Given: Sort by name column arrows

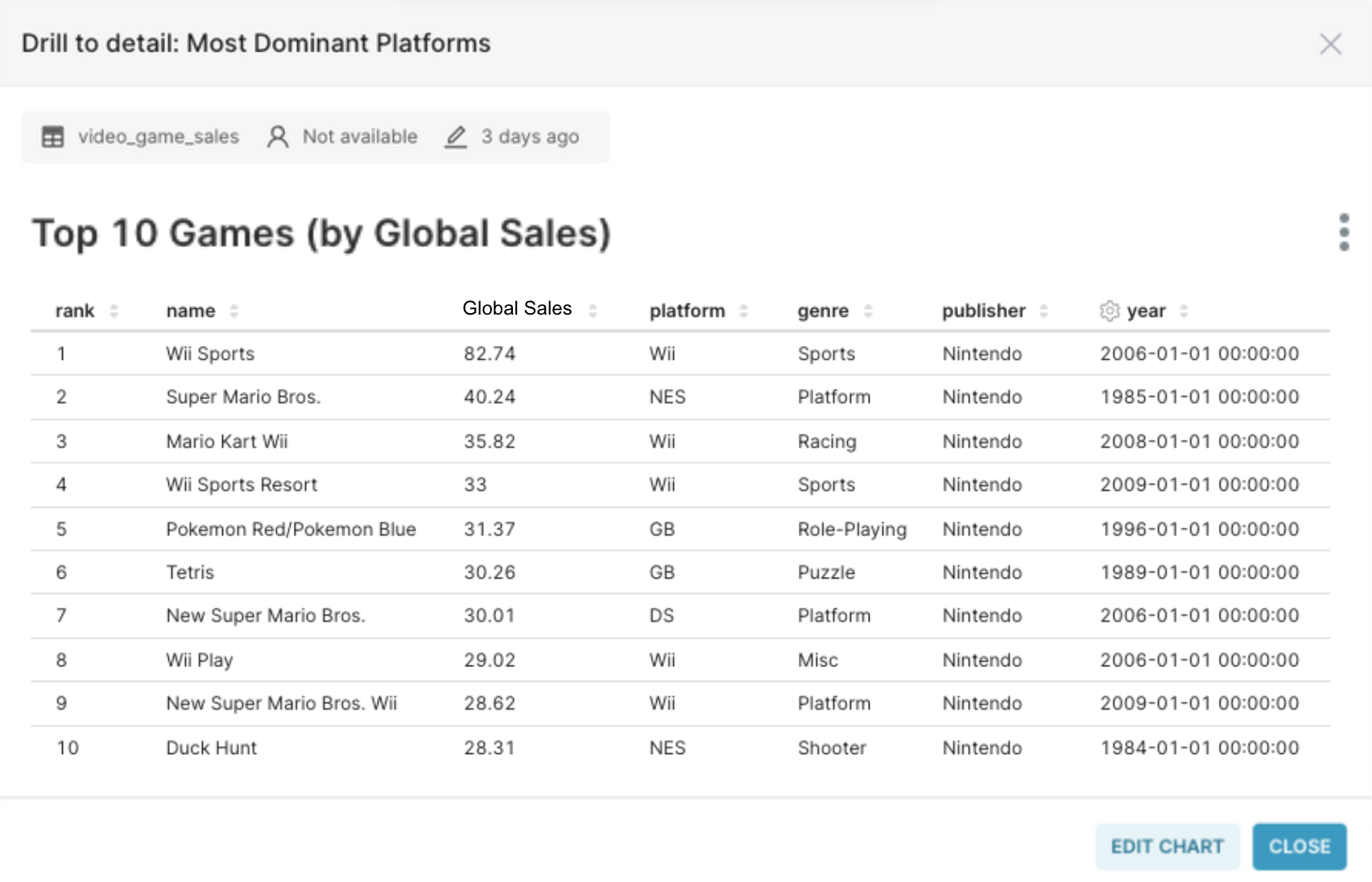Looking at the screenshot, I should point(233,311).
